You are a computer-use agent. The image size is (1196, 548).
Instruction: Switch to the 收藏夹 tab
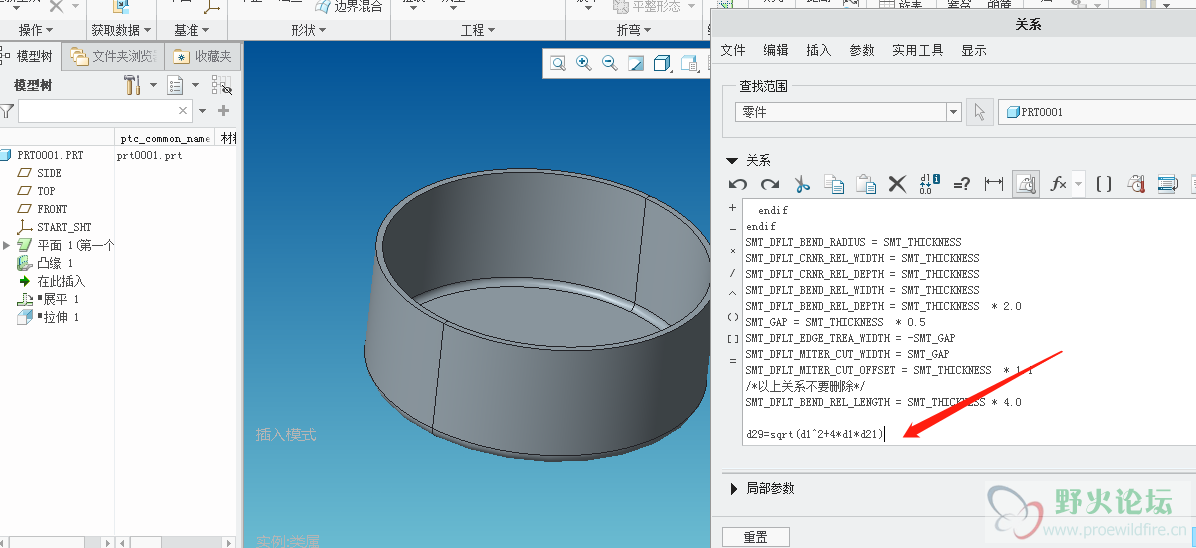tap(204, 56)
